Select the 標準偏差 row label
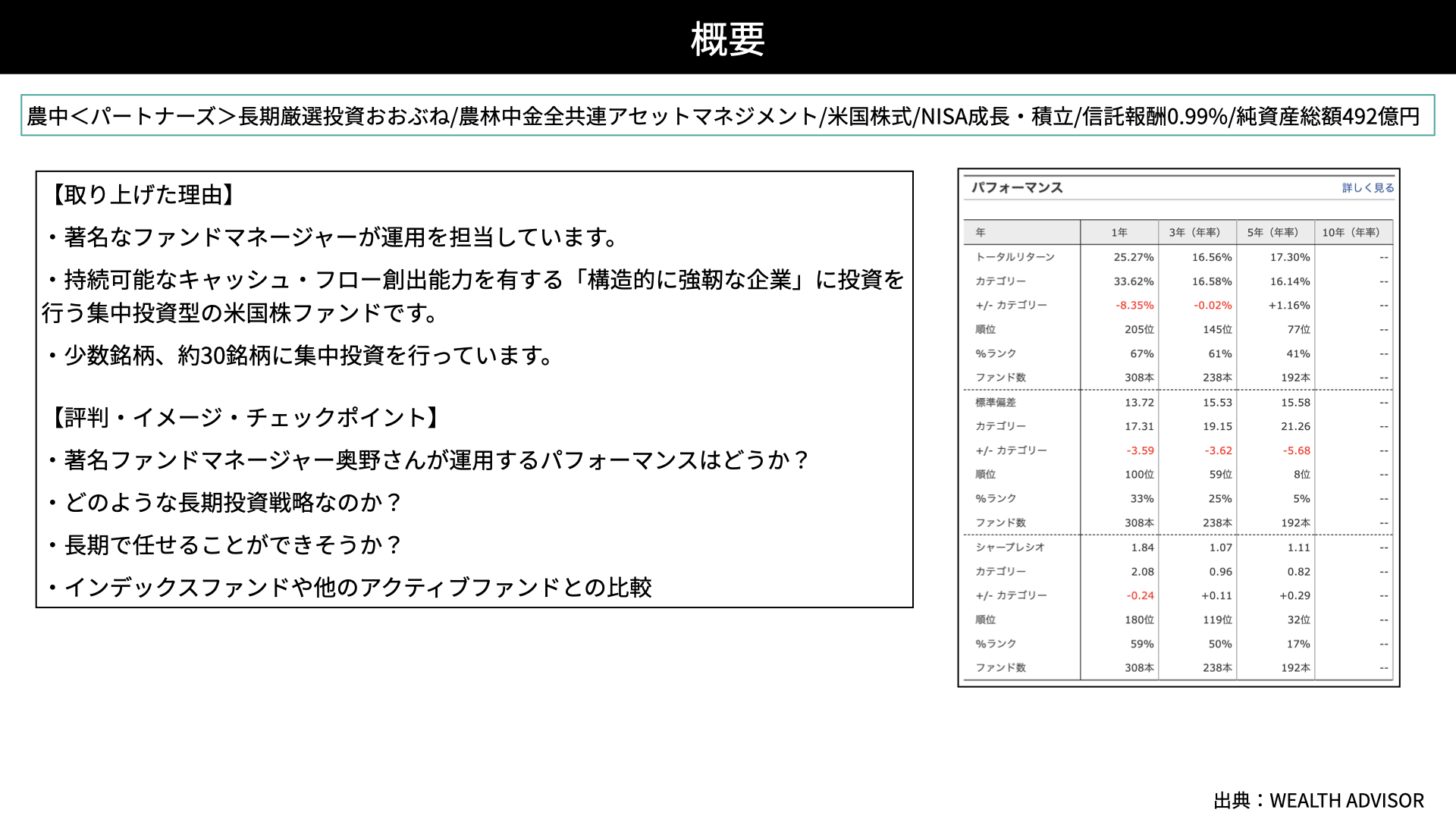The width and height of the screenshot is (1456, 819). pyautogui.click(x=995, y=403)
